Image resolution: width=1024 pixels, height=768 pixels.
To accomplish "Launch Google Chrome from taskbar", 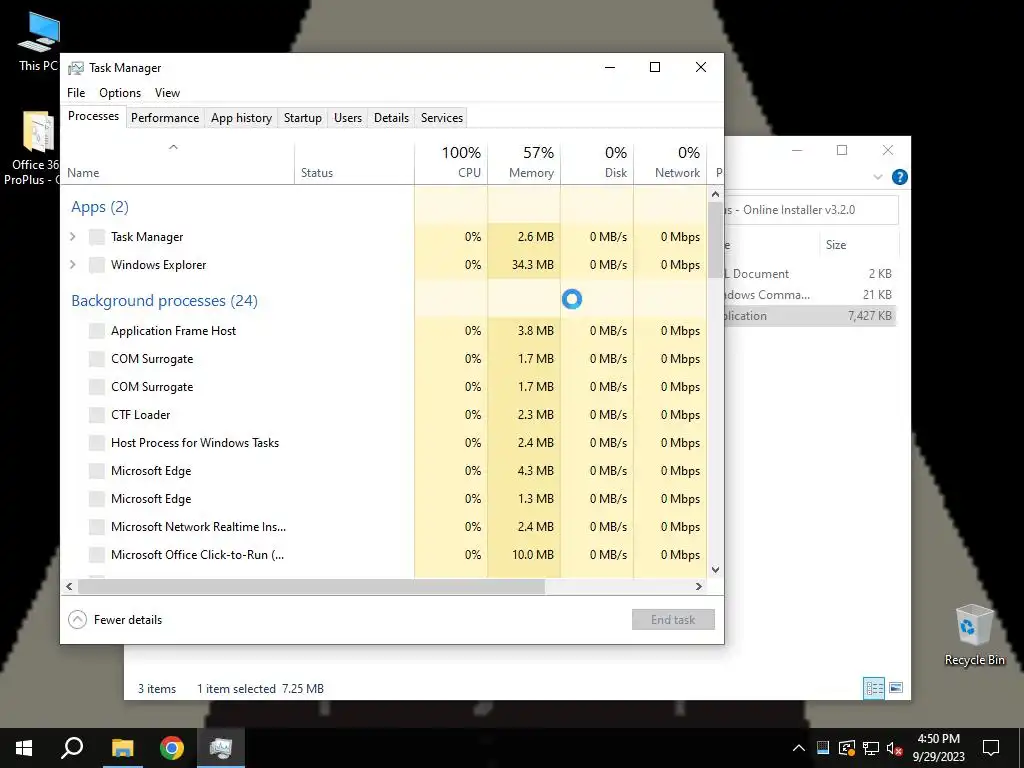I will (x=171, y=748).
